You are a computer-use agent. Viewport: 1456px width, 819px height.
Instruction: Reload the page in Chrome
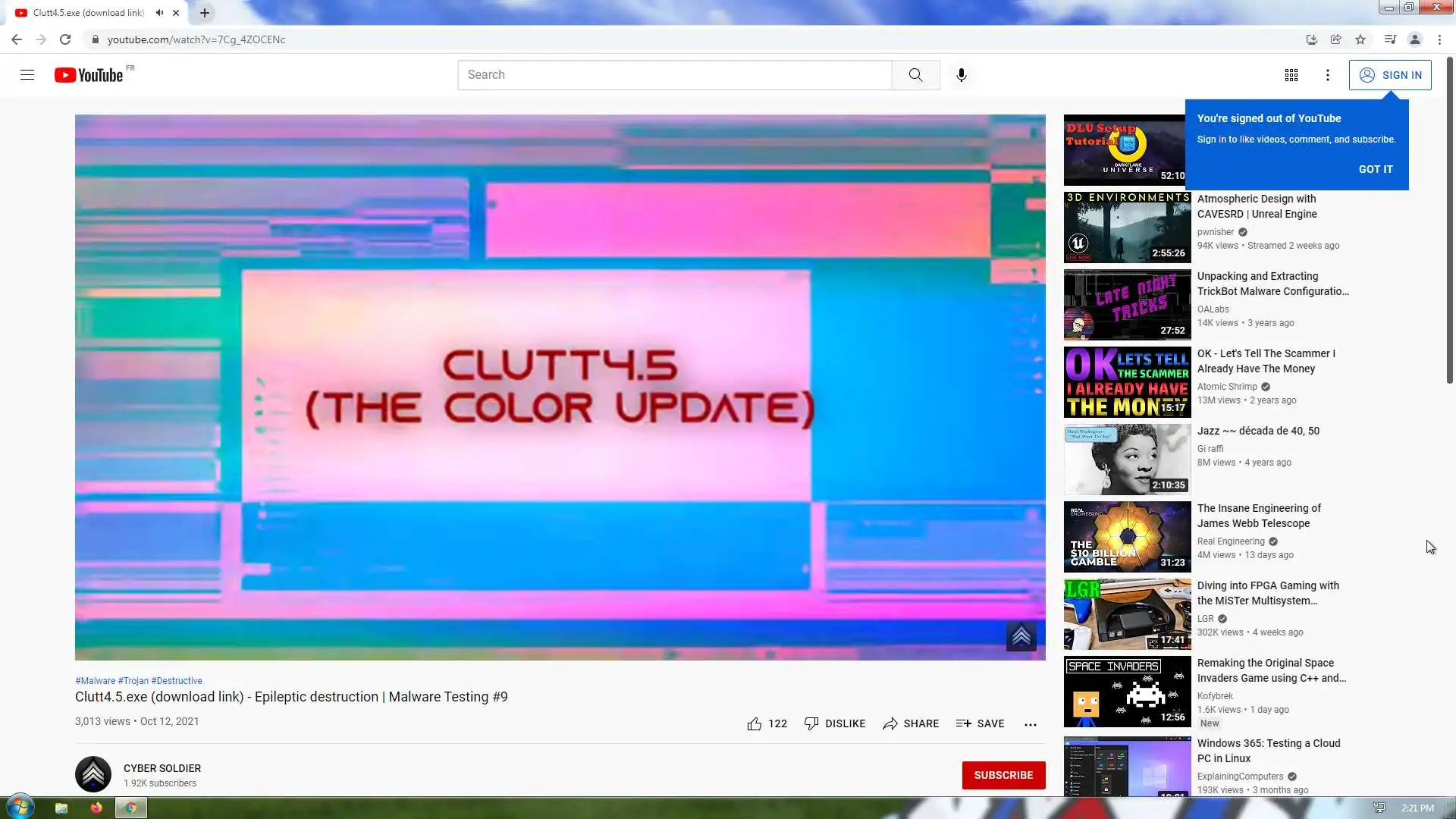pyautogui.click(x=65, y=39)
